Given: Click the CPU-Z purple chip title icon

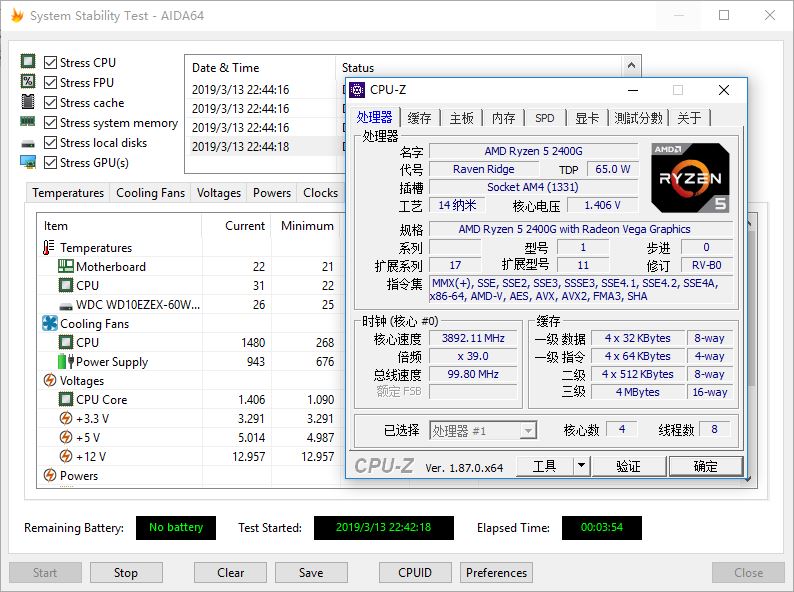Looking at the screenshot, I should point(357,90).
